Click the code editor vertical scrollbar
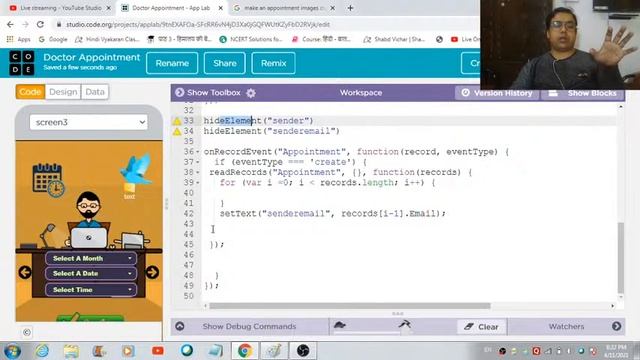This screenshot has height=360, width=640. (x=621, y=258)
